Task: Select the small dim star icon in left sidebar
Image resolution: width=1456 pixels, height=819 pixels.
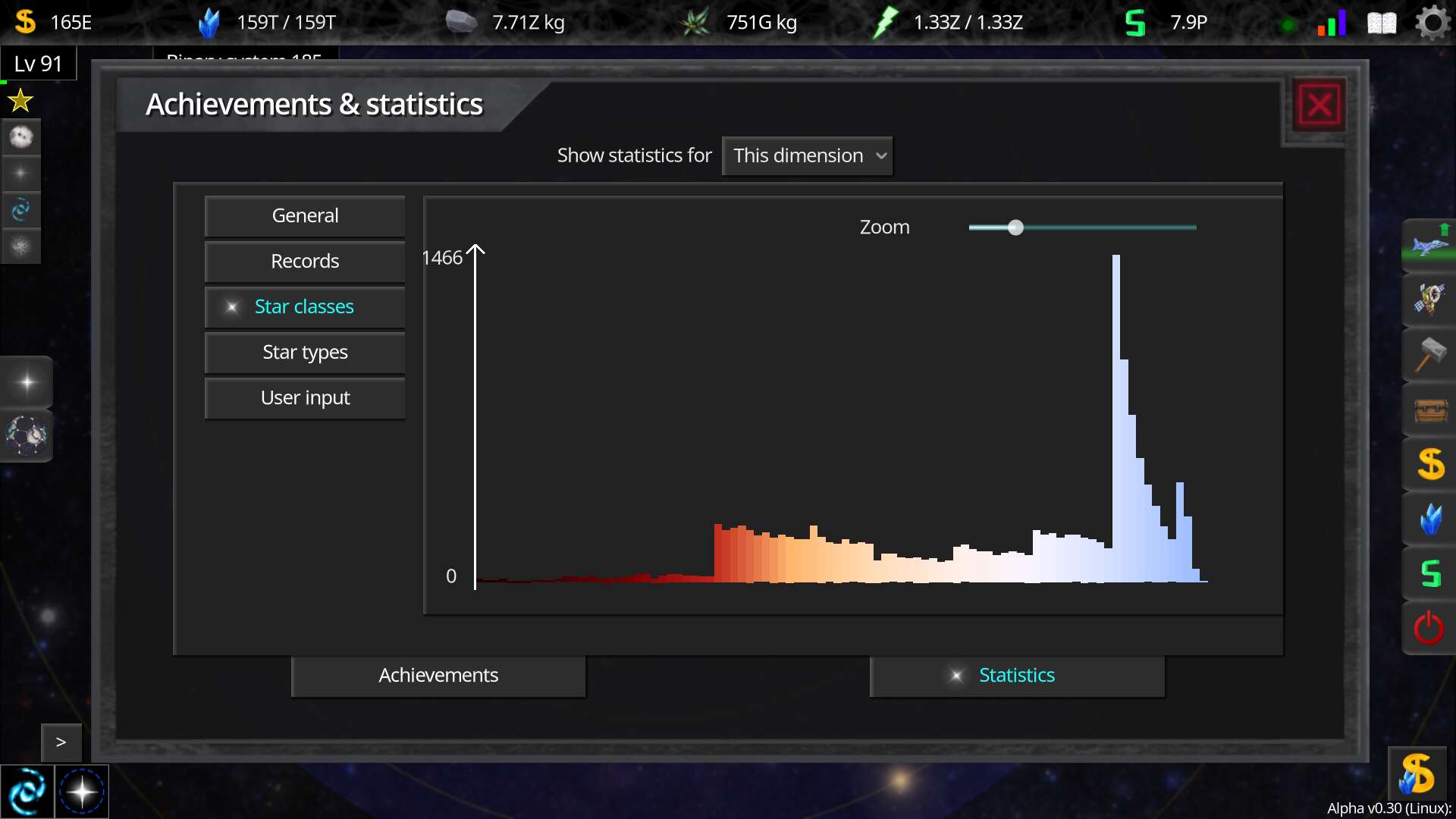Action: (x=20, y=174)
